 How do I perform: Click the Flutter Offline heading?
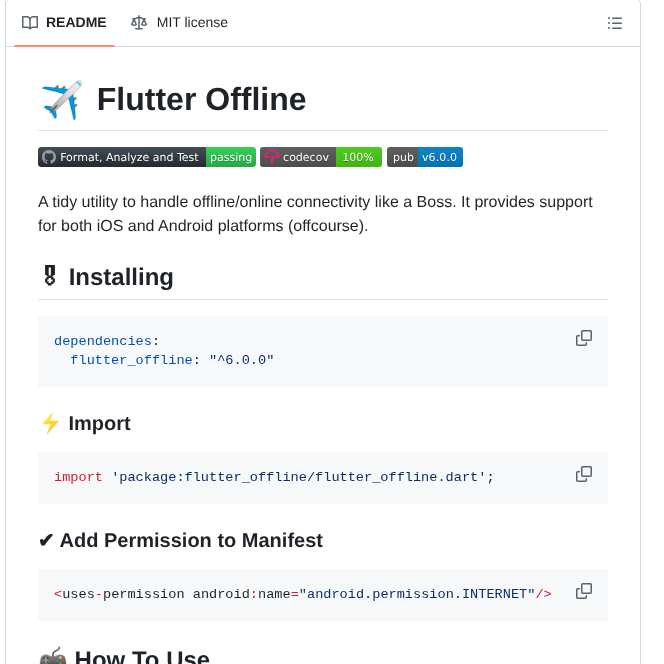202,100
